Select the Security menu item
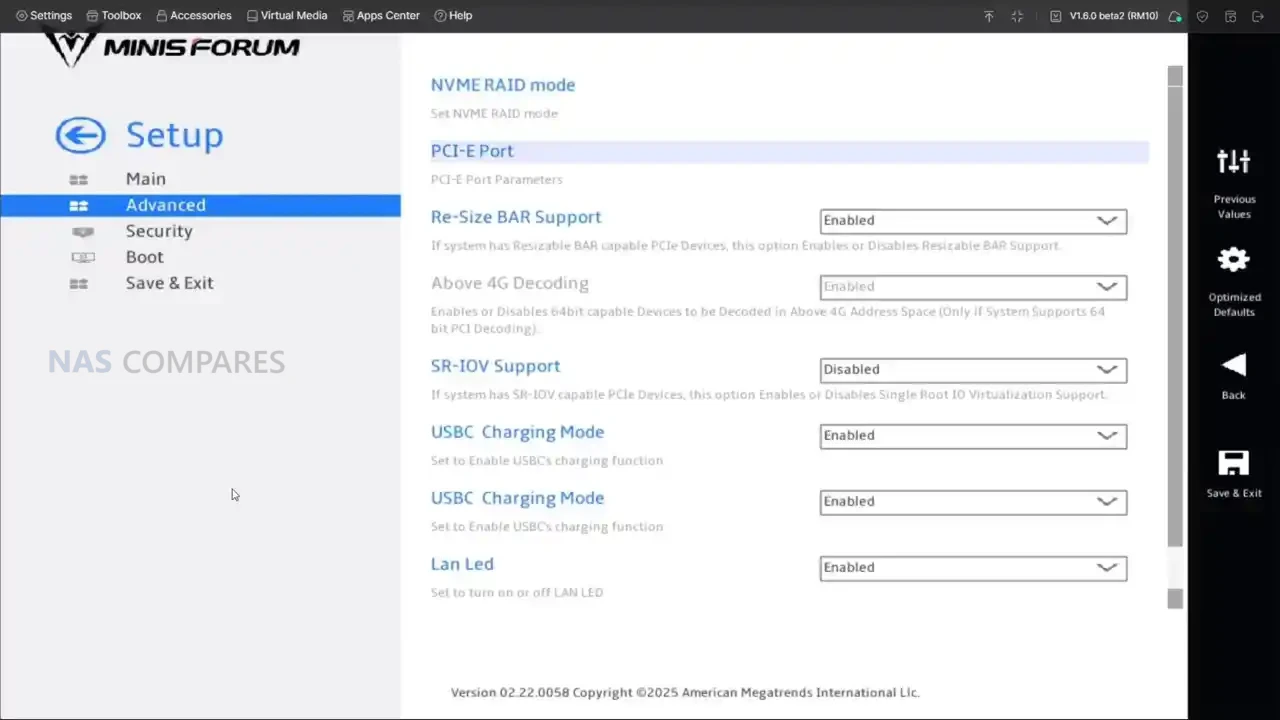Screen dimensions: 1280x720 pos(158,231)
